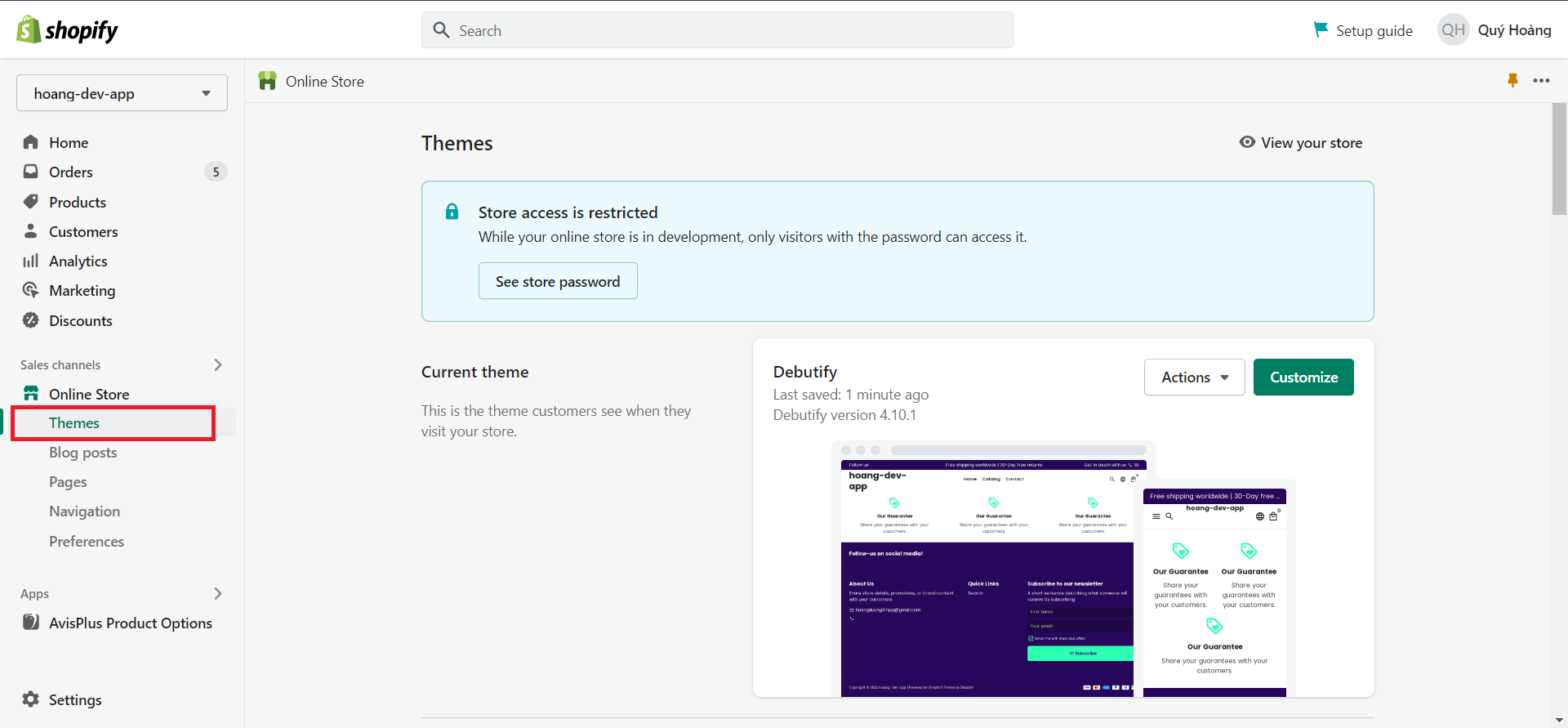Image resolution: width=1568 pixels, height=728 pixels.
Task: Click See store password button
Action: (558, 281)
